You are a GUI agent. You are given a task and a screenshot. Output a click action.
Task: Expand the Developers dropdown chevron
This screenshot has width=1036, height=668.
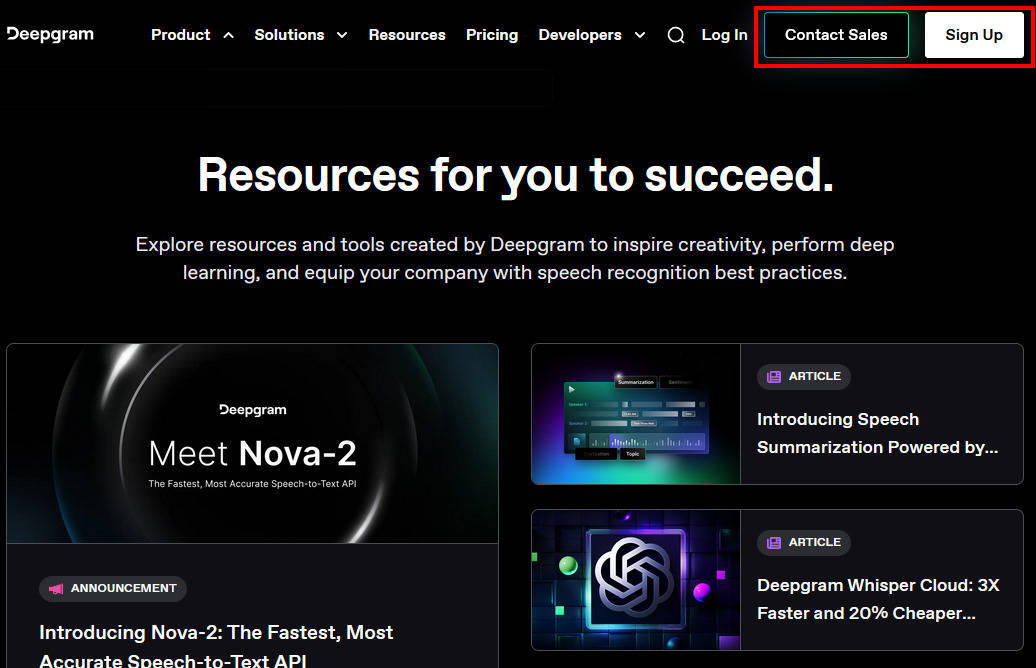pyautogui.click(x=640, y=35)
